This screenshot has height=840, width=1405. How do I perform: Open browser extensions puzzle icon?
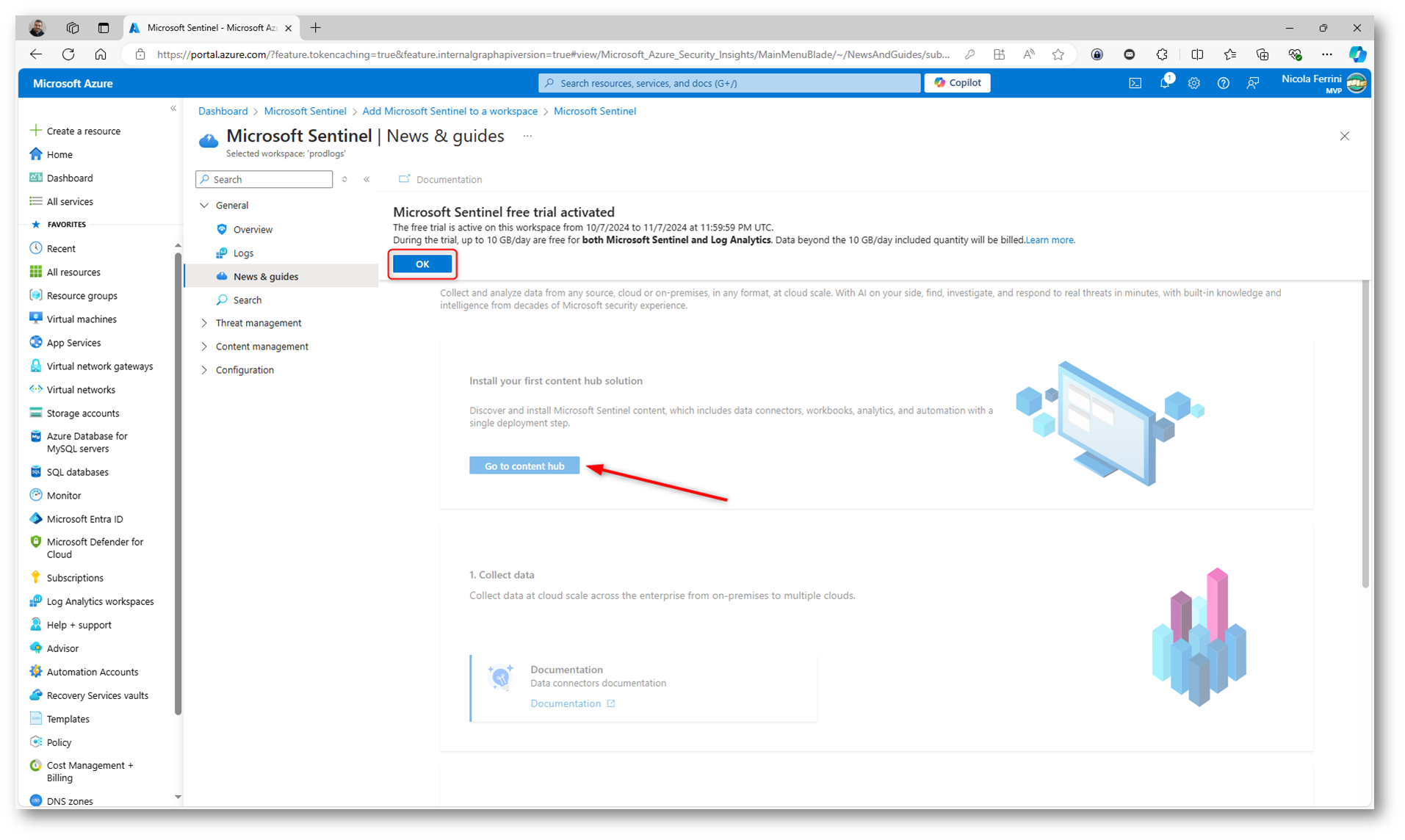1162,54
